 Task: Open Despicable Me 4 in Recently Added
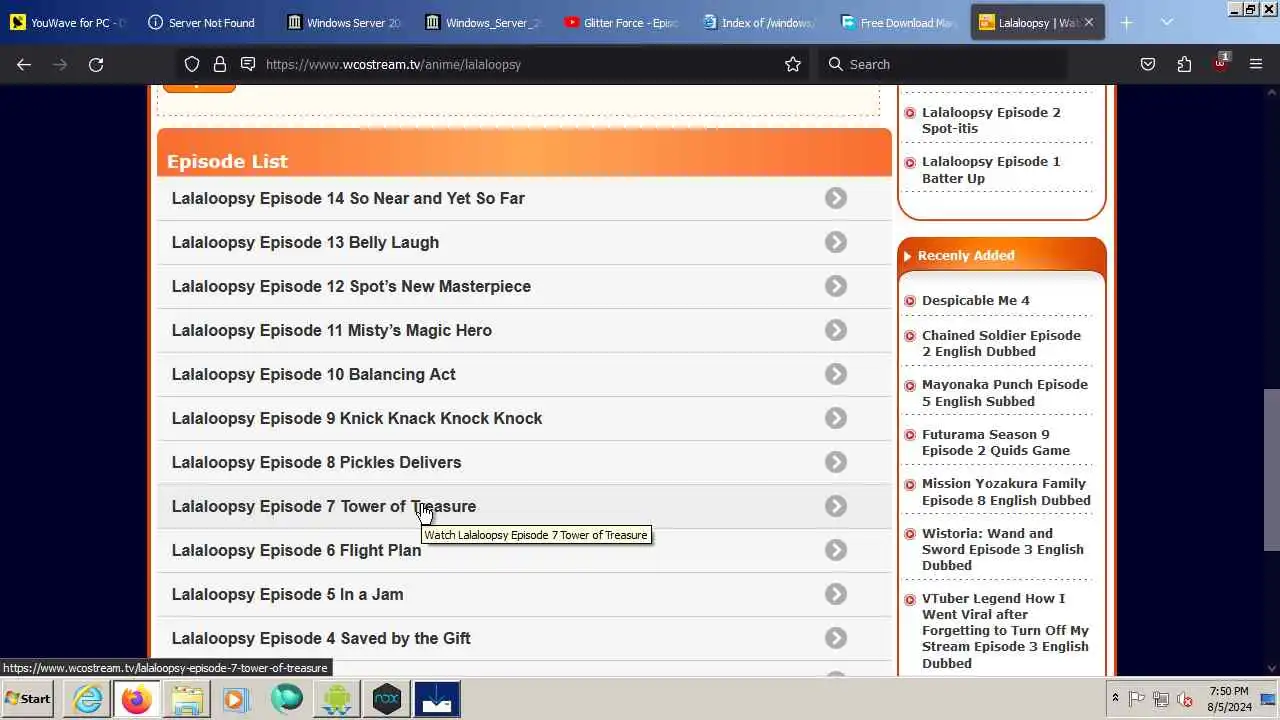pos(975,300)
